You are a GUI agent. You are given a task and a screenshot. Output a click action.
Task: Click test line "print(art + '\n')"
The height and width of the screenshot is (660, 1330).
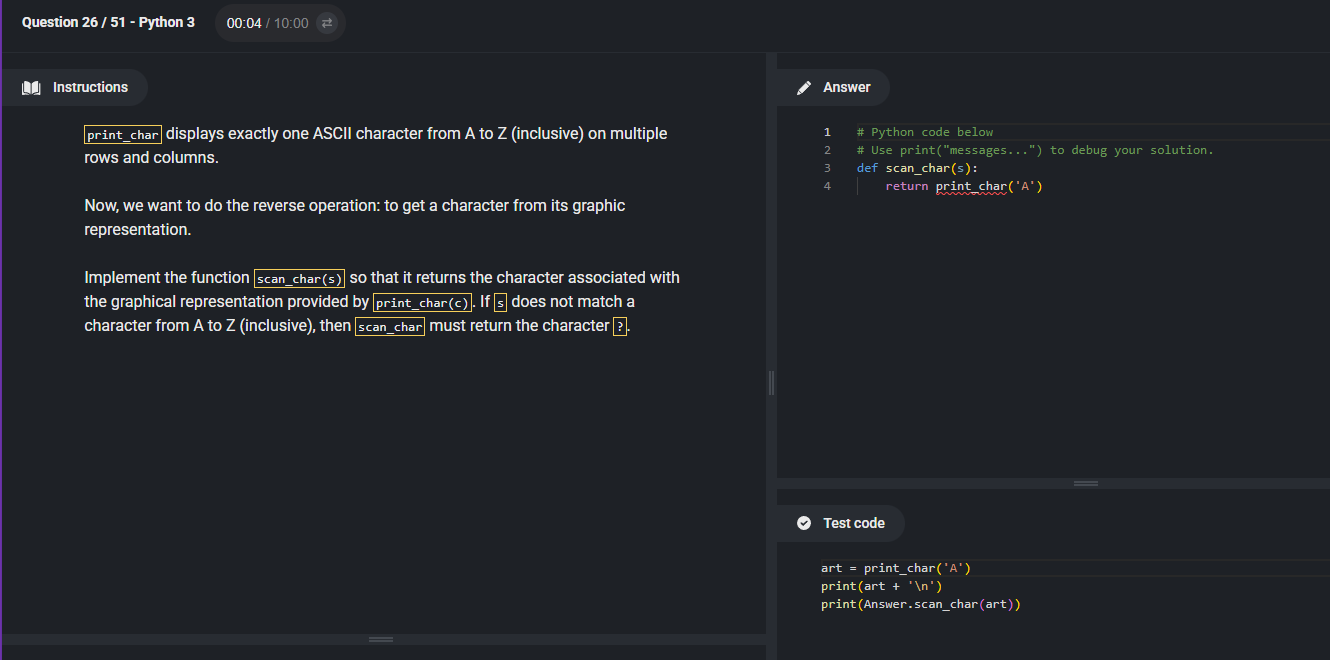point(882,586)
